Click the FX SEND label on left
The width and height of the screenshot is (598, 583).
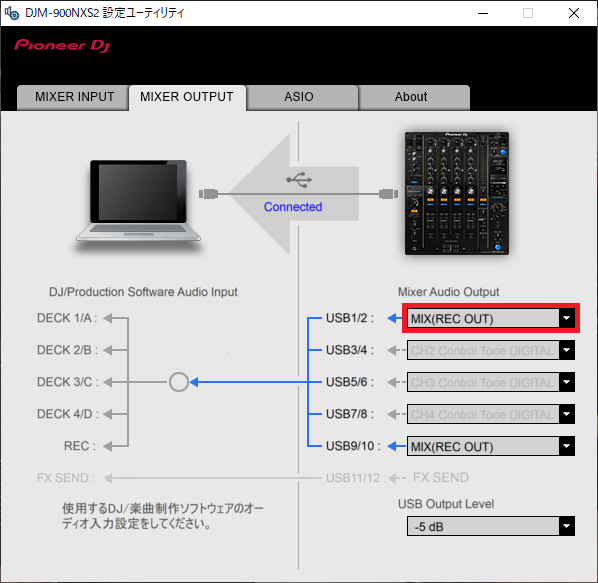pos(66,478)
